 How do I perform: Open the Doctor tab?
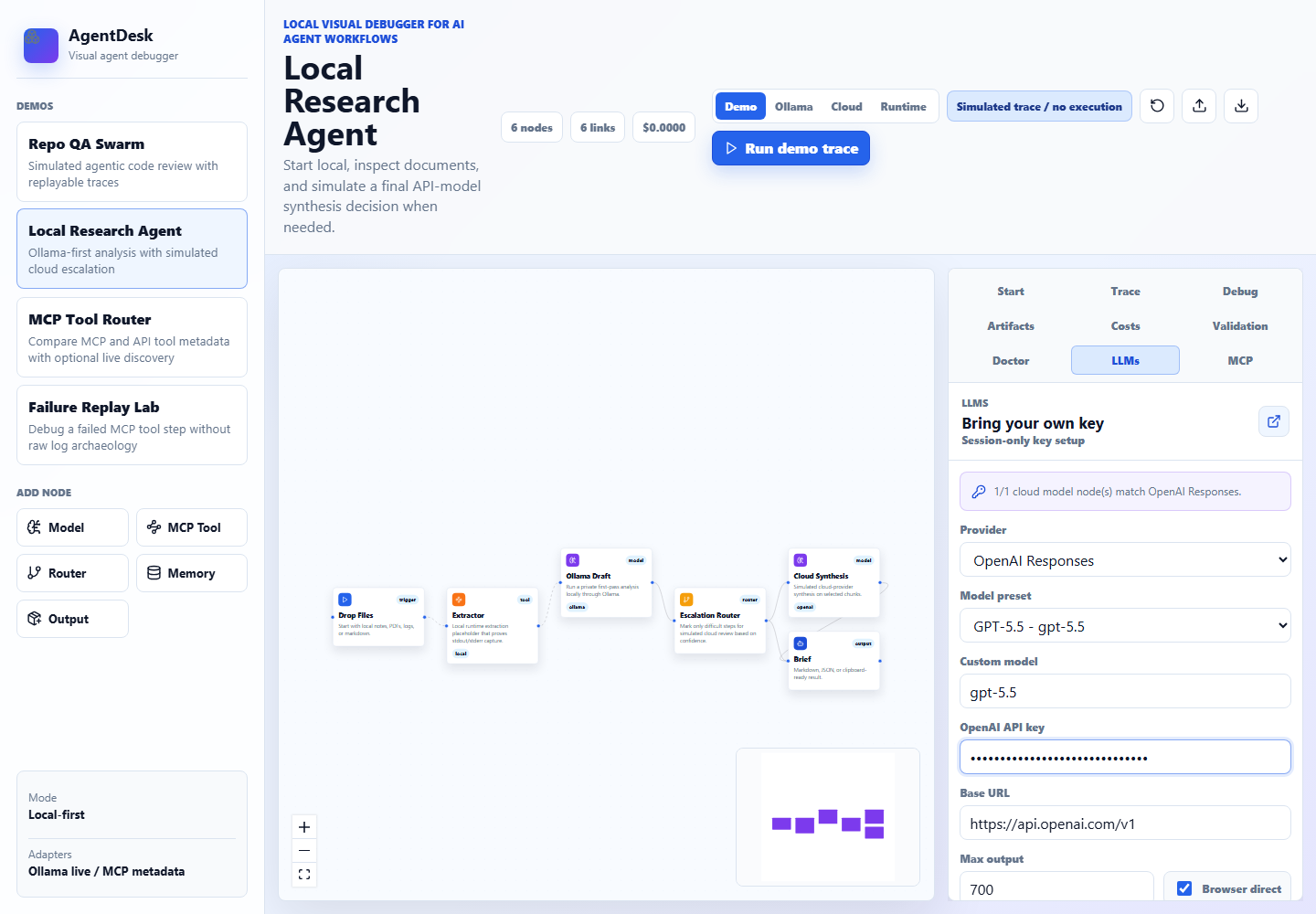(x=1011, y=361)
